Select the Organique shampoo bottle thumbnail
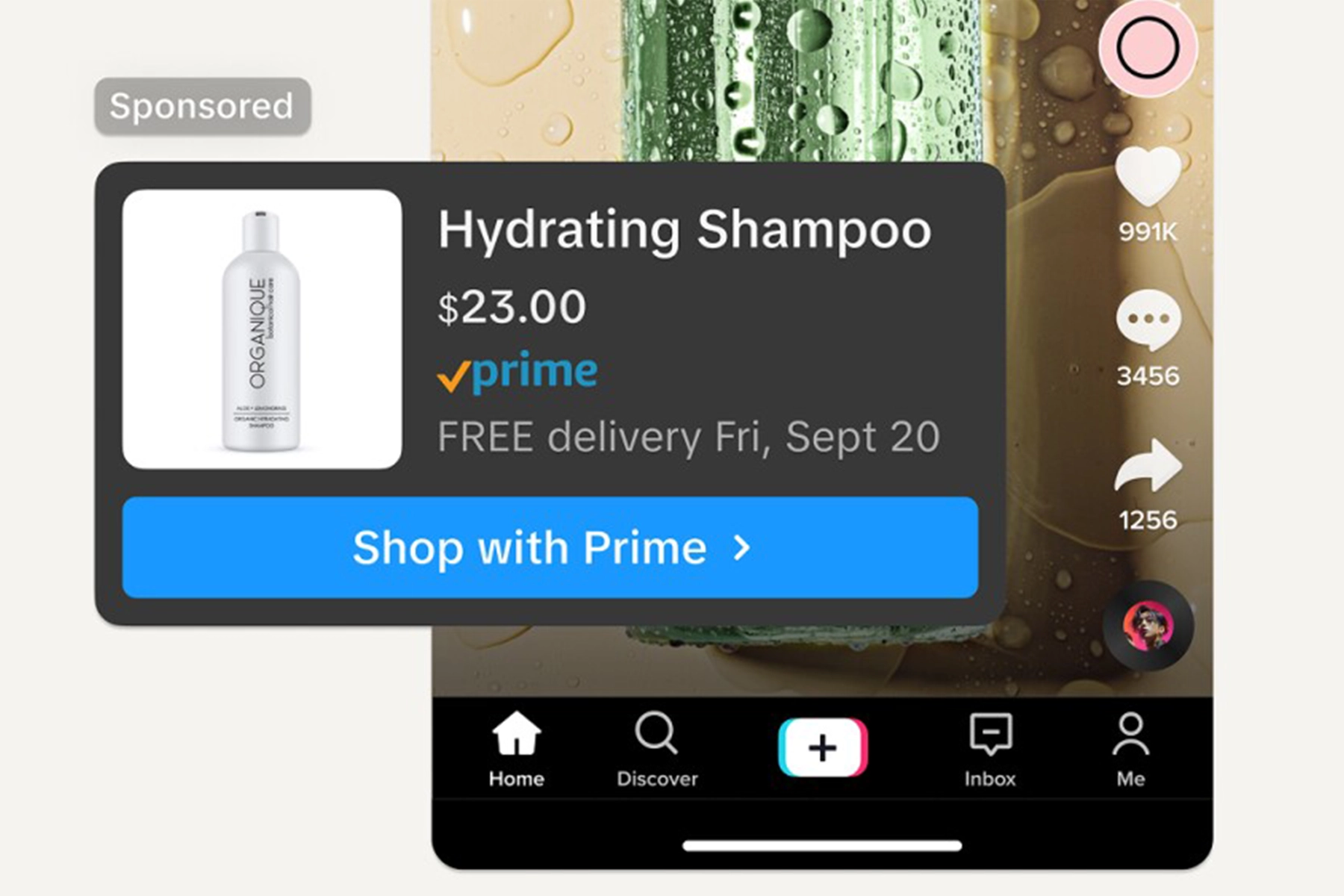This screenshot has width=1344, height=896. click(262, 329)
